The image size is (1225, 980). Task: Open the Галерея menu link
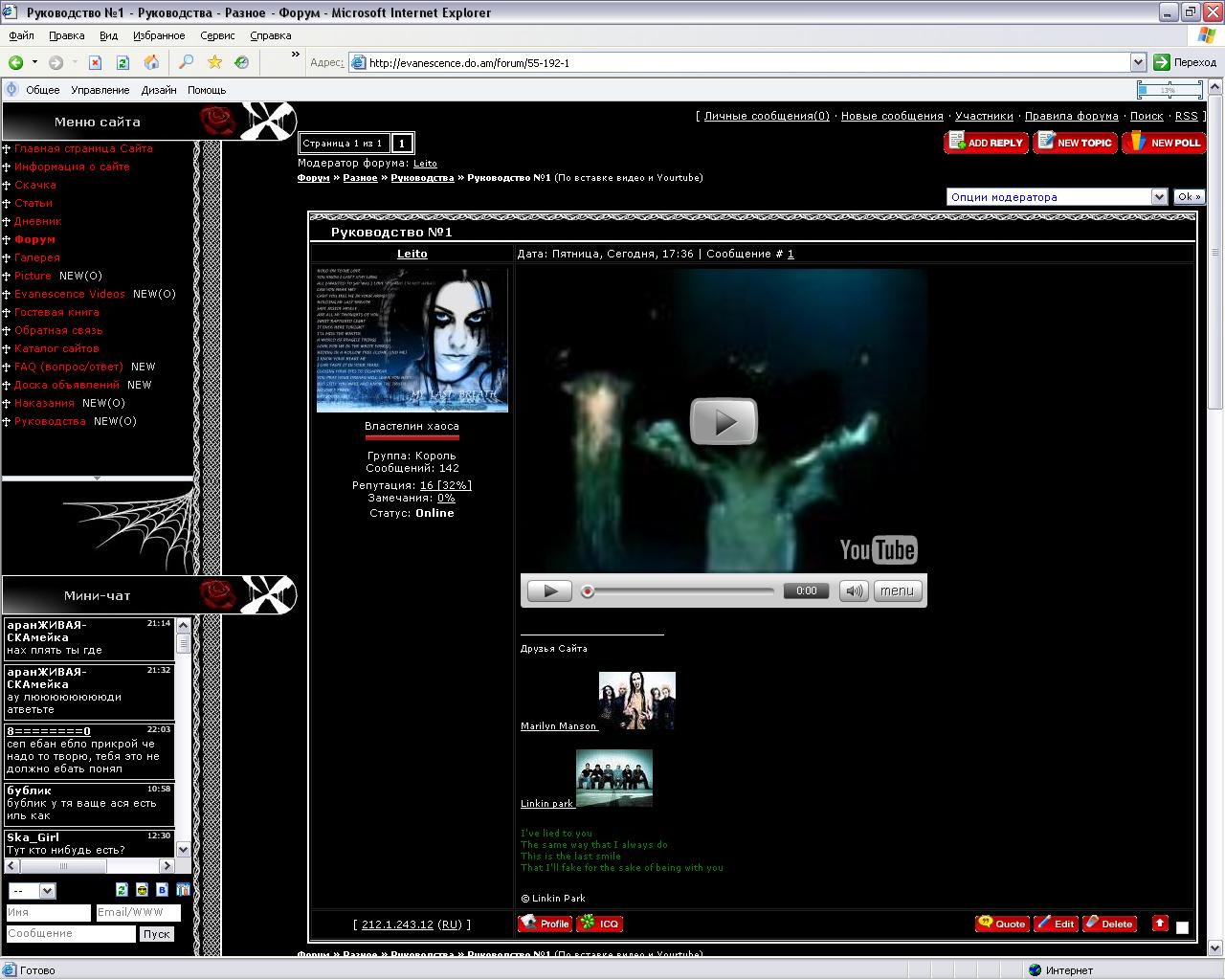click(37, 257)
